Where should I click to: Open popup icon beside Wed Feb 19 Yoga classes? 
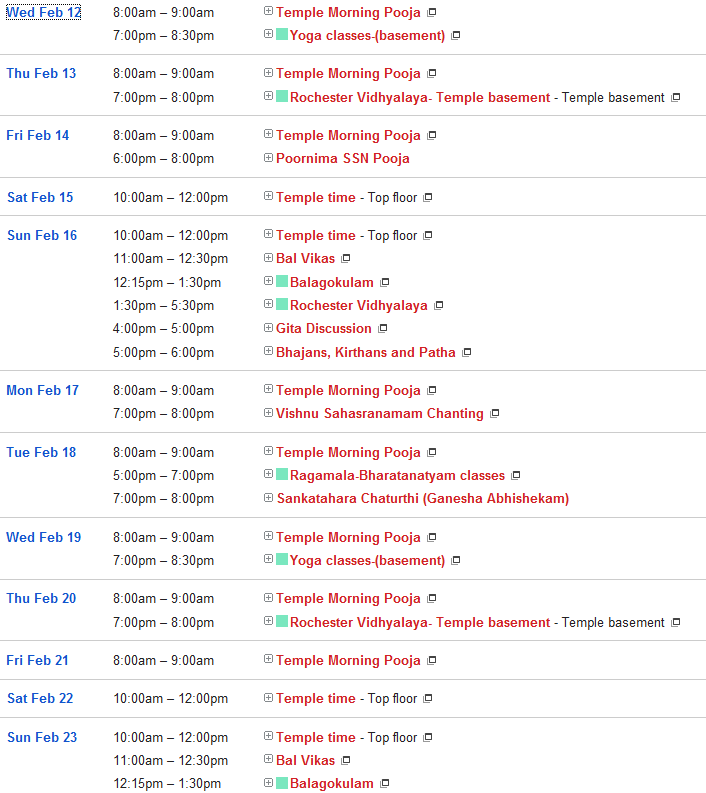tap(456, 561)
